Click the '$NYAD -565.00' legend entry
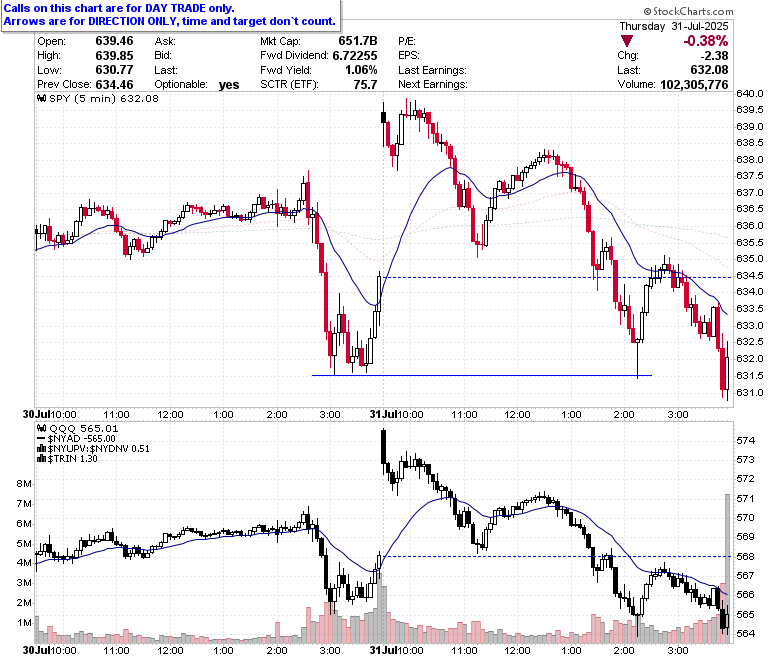Viewport: 780px width, 659px height. [82, 439]
